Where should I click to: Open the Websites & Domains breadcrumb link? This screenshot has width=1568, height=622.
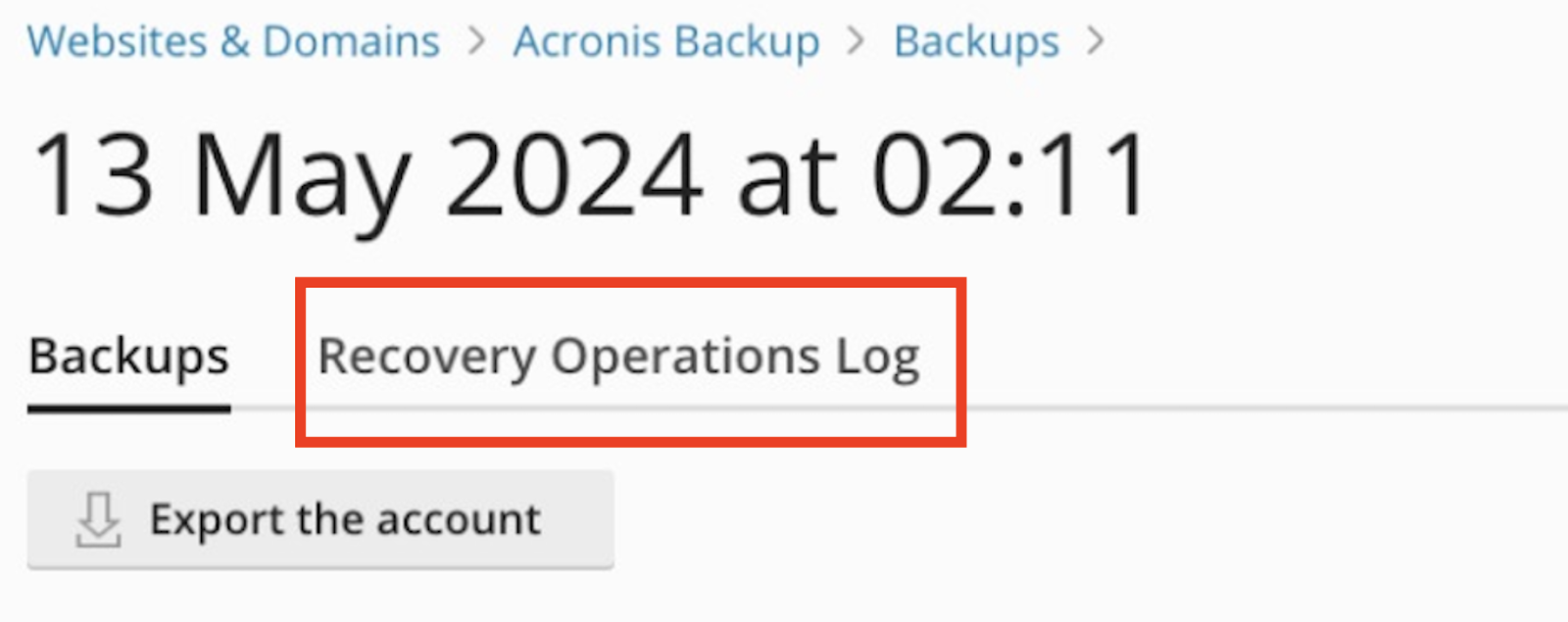[x=233, y=41]
